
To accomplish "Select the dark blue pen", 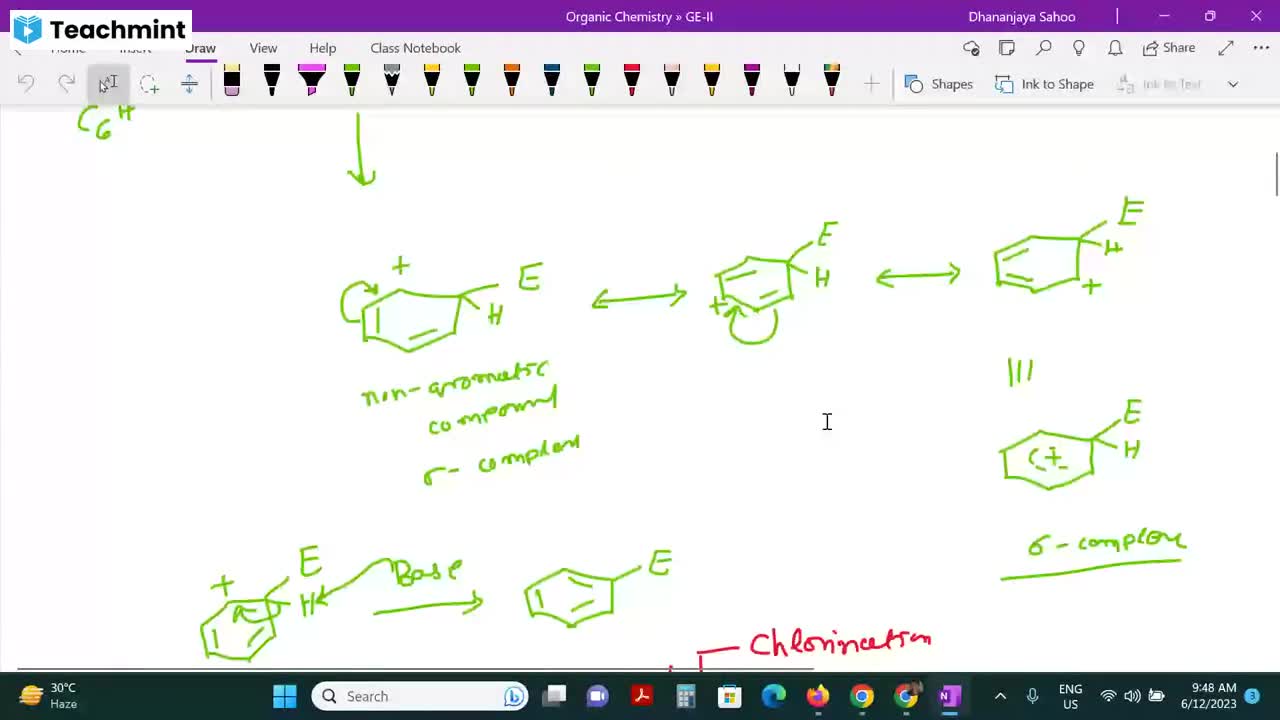I will tap(552, 81).
